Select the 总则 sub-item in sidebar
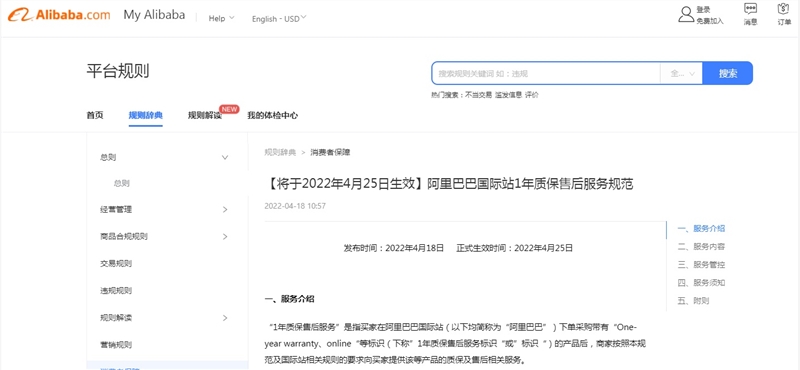800x370 pixels. point(121,183)
